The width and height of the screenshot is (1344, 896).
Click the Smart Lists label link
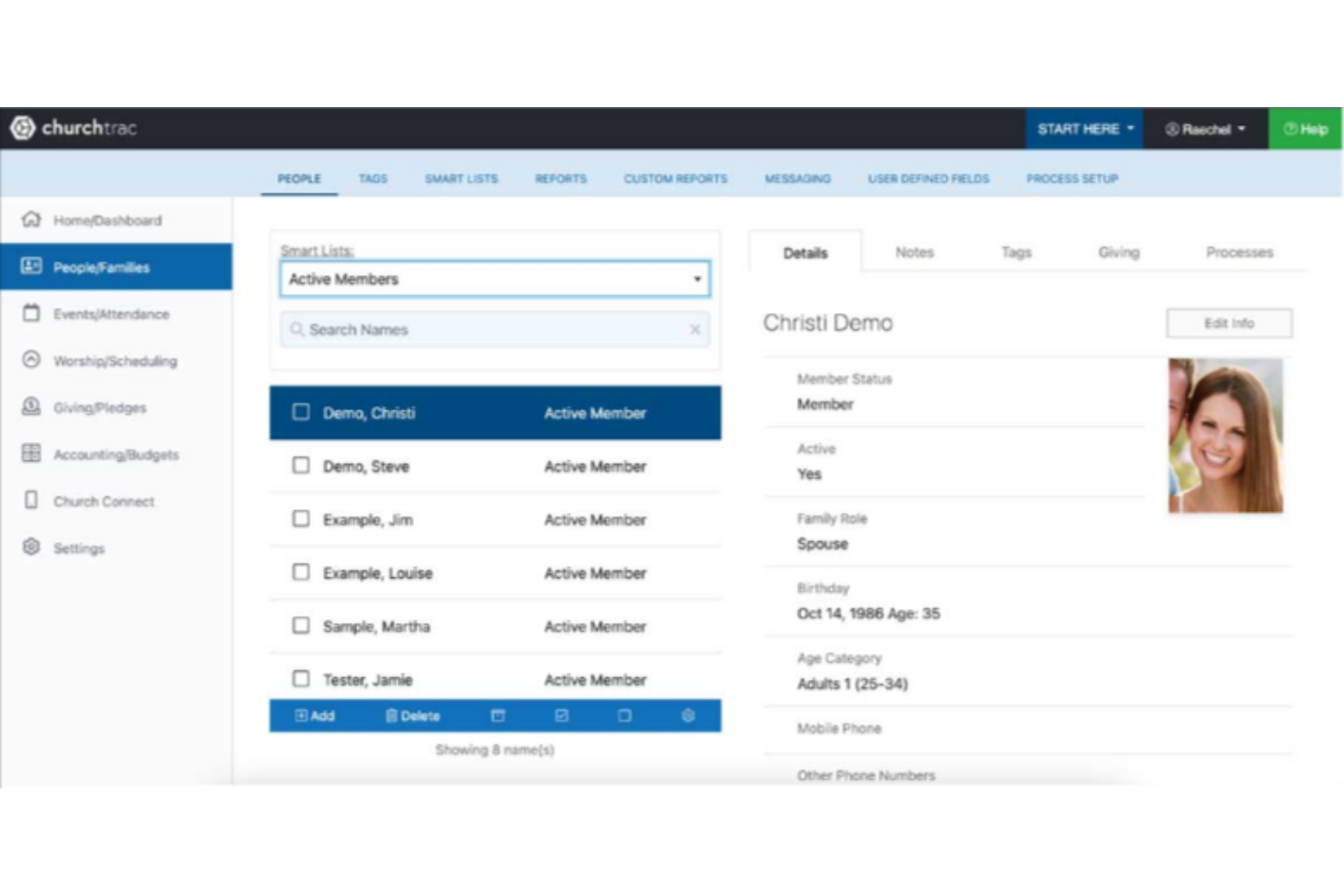[x=317, y=251]
